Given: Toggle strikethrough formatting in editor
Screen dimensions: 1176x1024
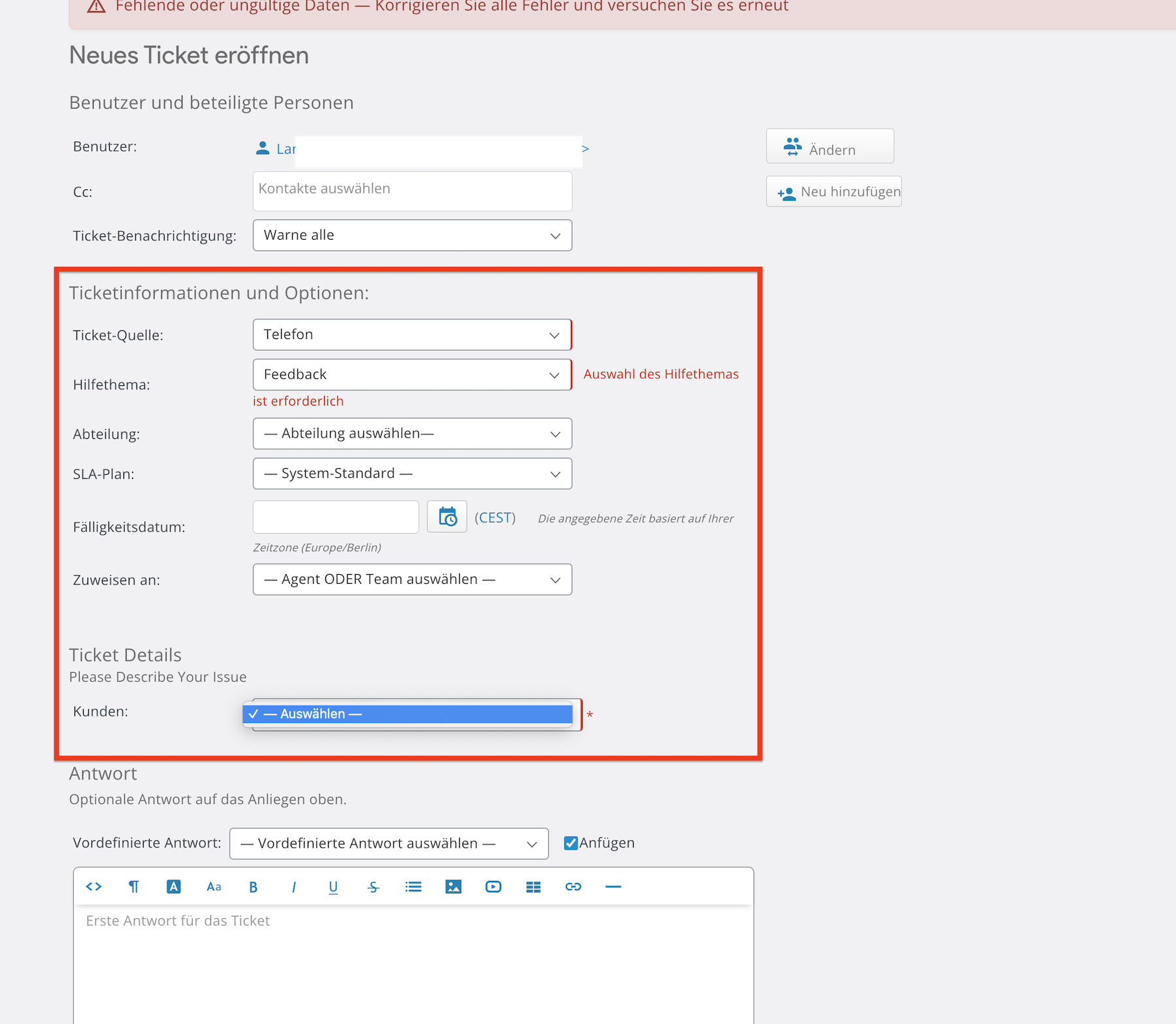Looking at the screenshot, I should [x=373, y=886].
